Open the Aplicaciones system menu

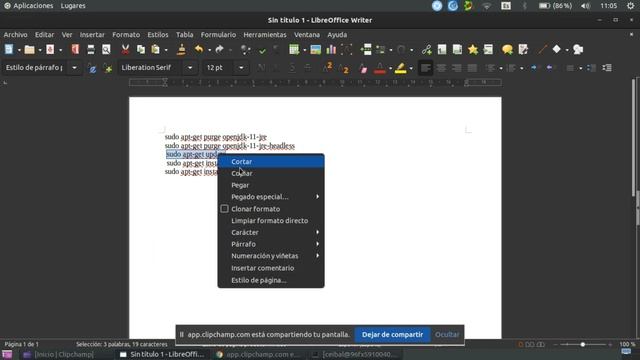pyautogui.click(x=29, y=6)
